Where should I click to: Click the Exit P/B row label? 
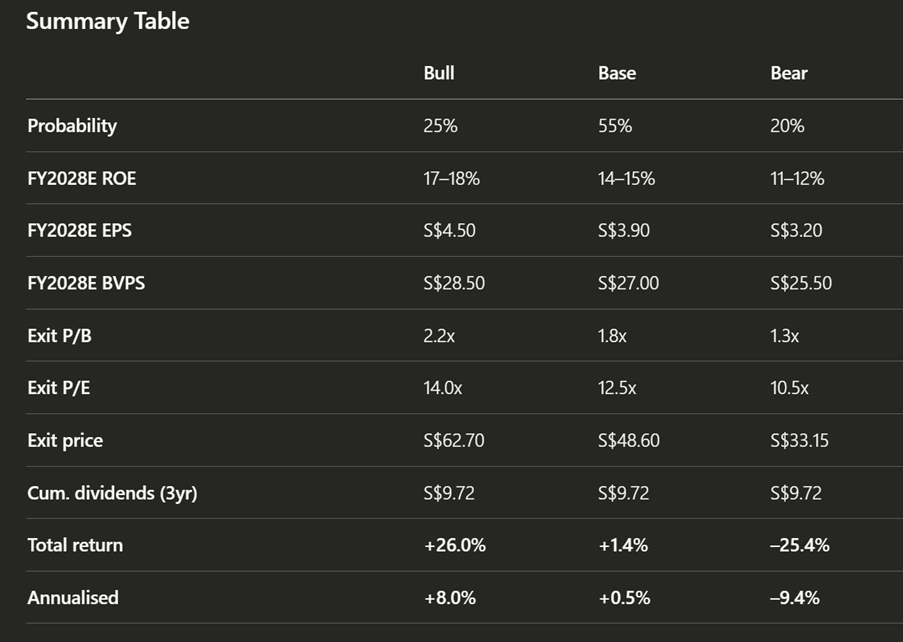[59, 336]
